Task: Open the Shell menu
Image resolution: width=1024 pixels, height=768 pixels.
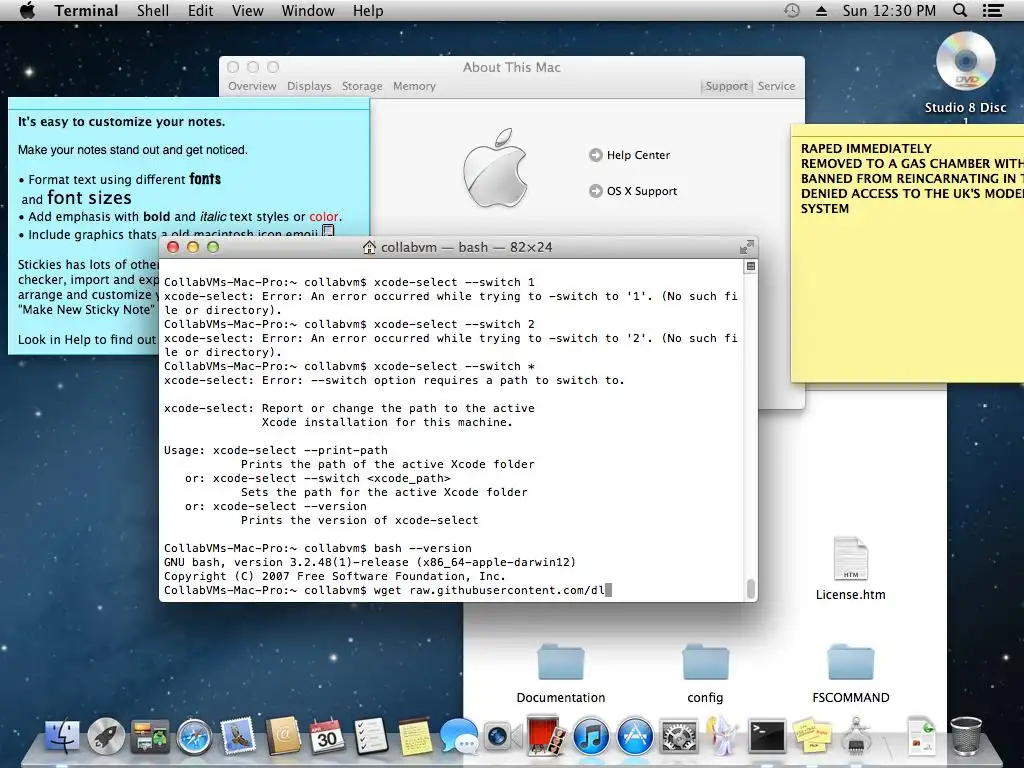Action: (153, 10)
